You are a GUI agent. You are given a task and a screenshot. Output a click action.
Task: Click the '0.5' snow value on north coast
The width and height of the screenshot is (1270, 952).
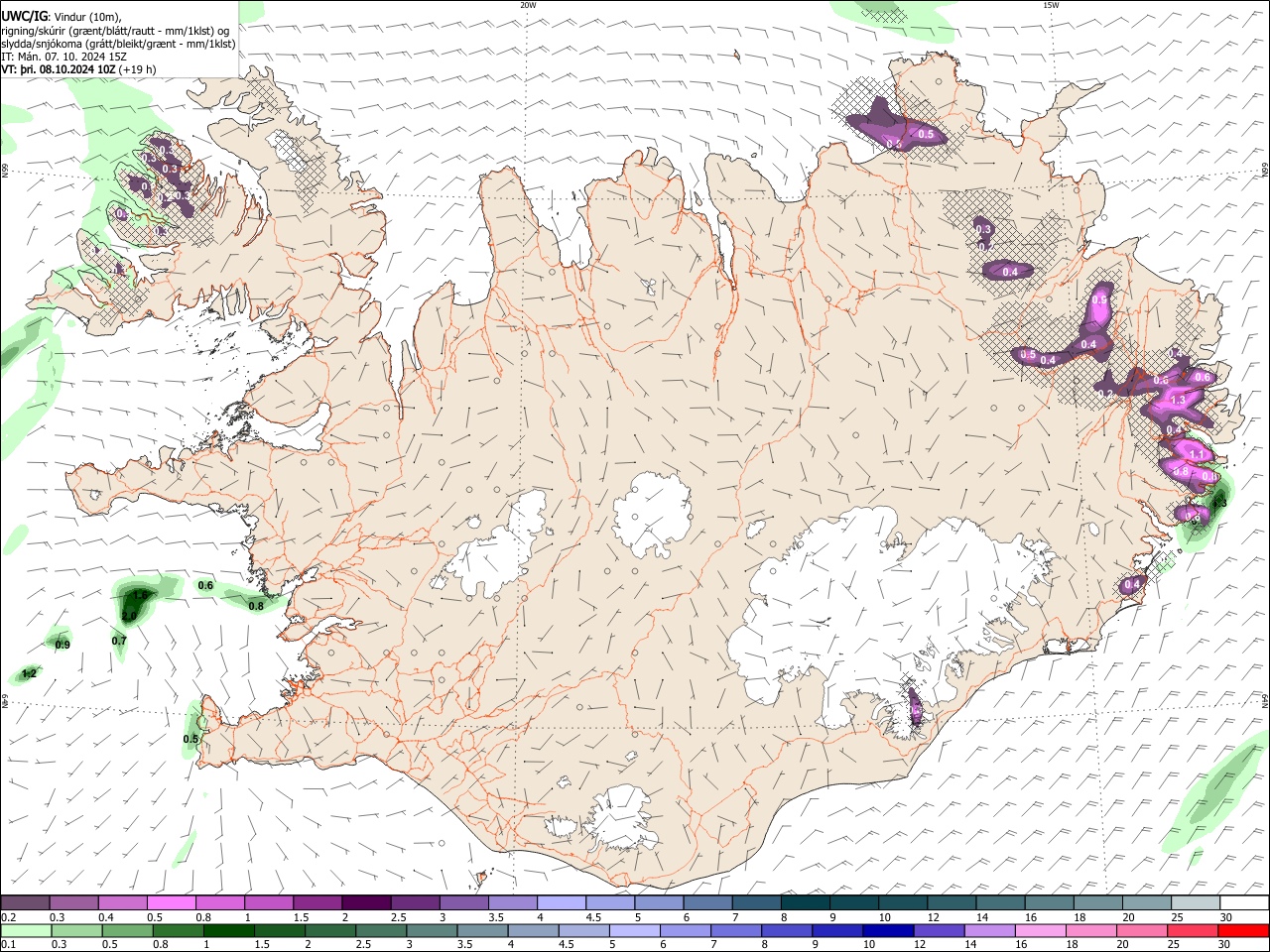tap(926, 134)
